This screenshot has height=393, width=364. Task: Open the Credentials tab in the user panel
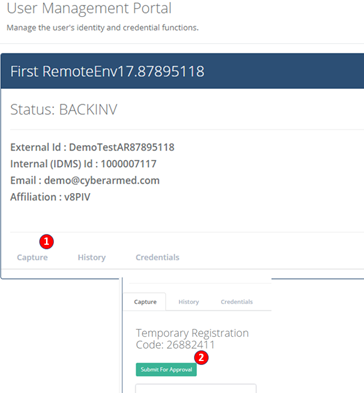(157, 257)
